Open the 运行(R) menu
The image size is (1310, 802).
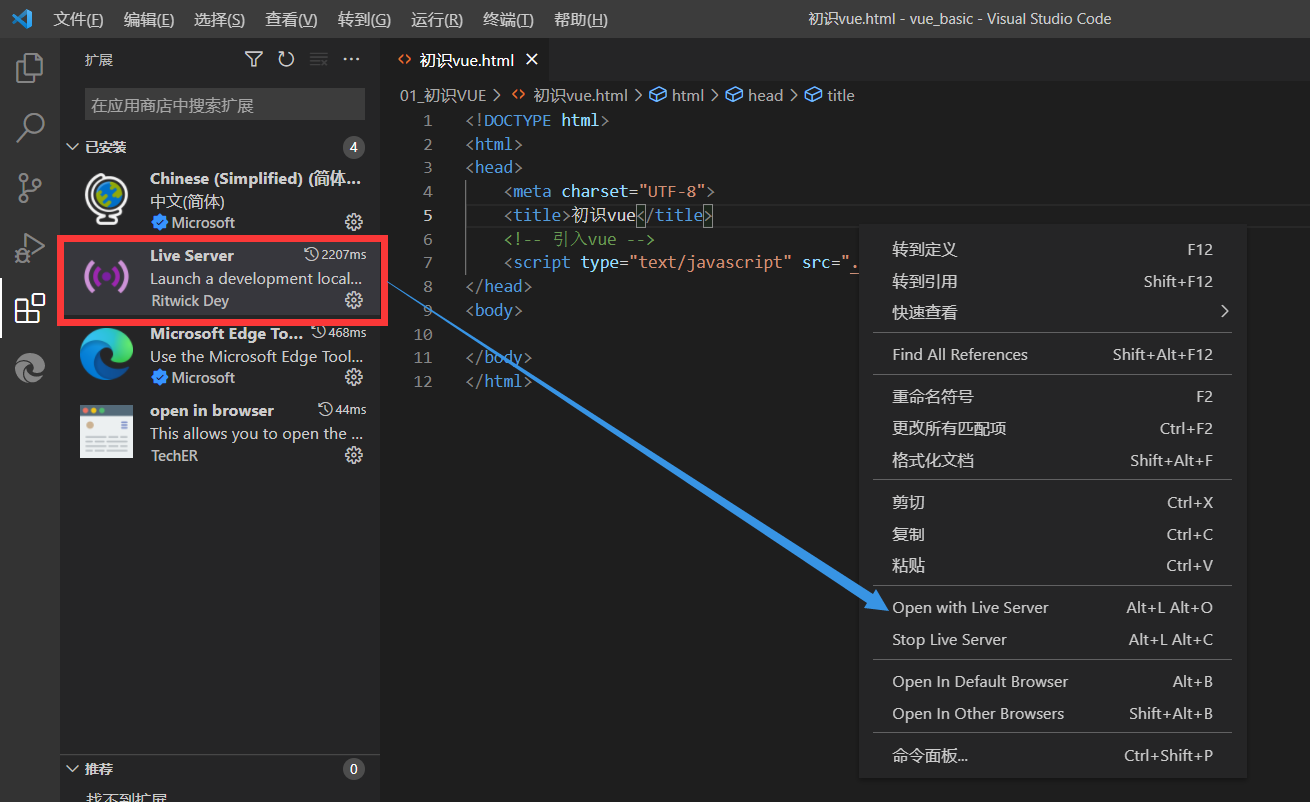point(437,19)
